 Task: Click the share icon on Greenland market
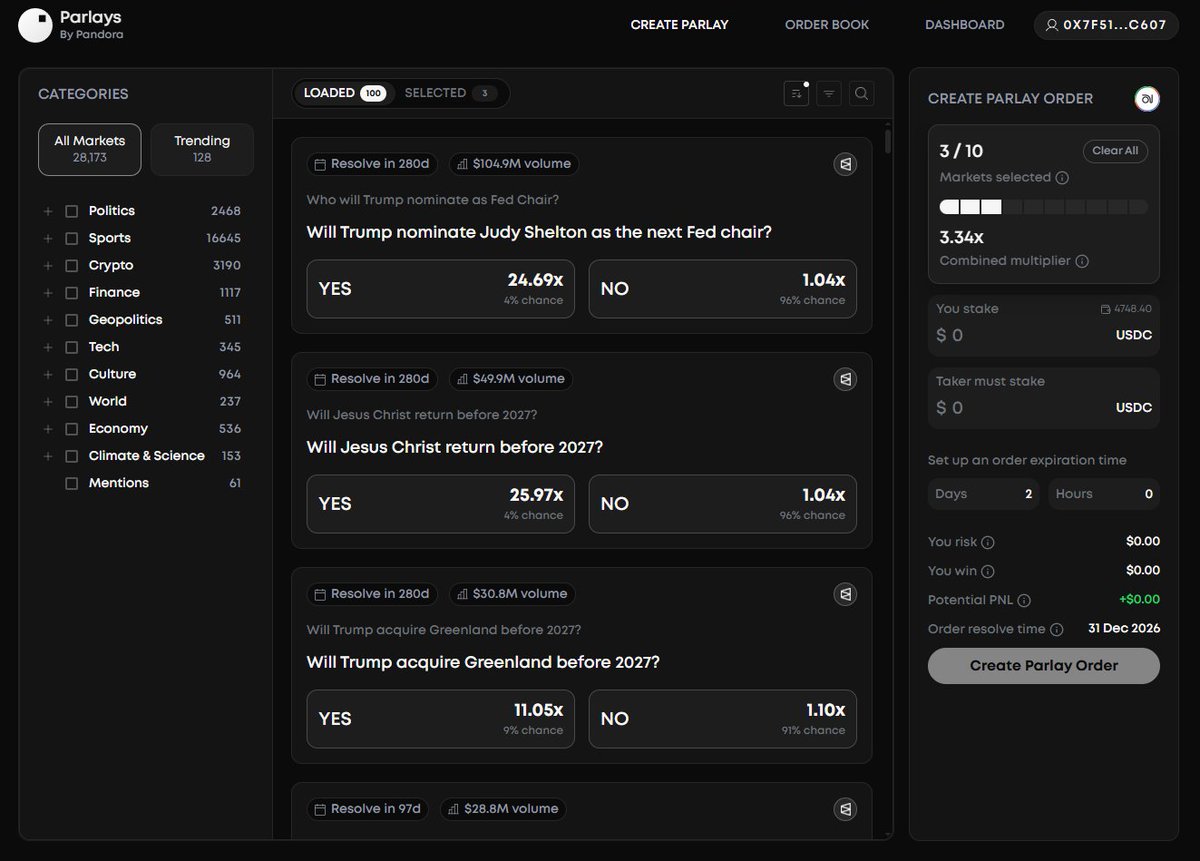click(x=845, y=594)
